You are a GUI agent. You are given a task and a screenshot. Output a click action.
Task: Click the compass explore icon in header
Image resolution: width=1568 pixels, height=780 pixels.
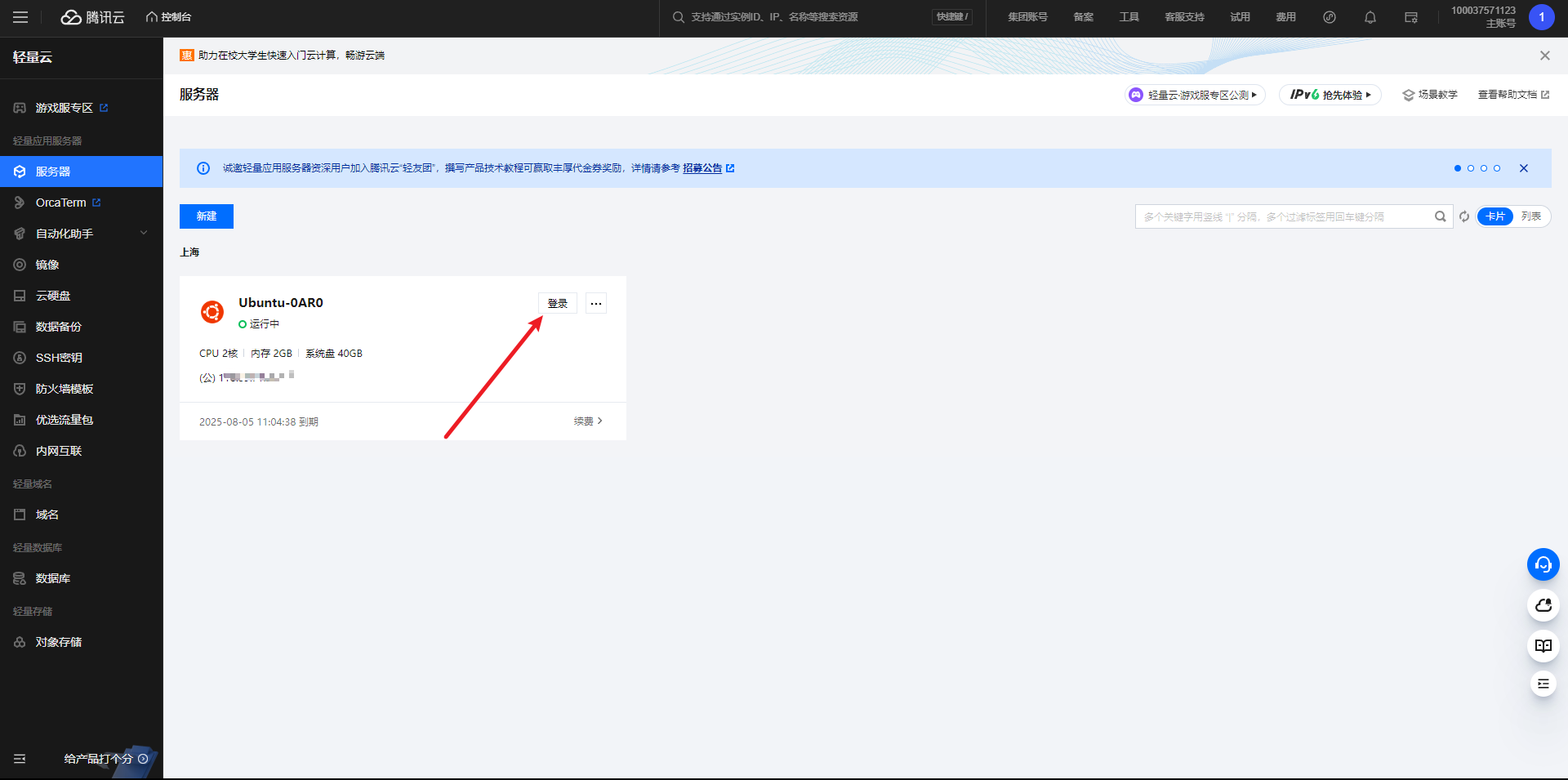click(1330, 17)
